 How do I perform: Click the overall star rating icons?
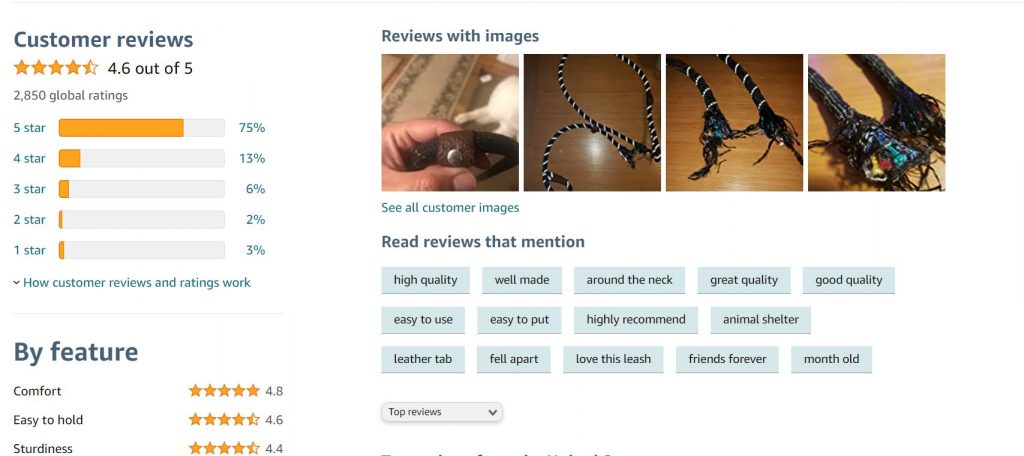56,68
